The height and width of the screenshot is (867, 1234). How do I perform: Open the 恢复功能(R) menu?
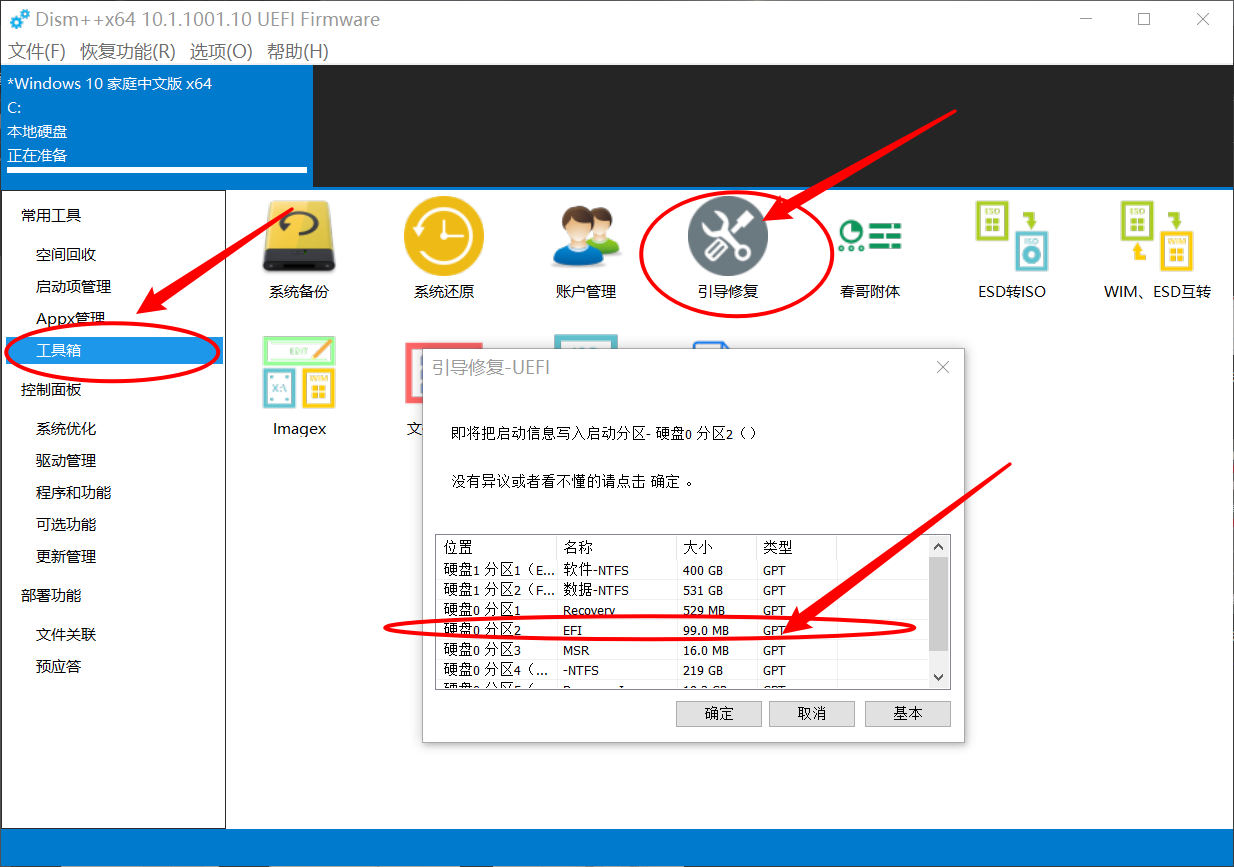tap(128, 51)
